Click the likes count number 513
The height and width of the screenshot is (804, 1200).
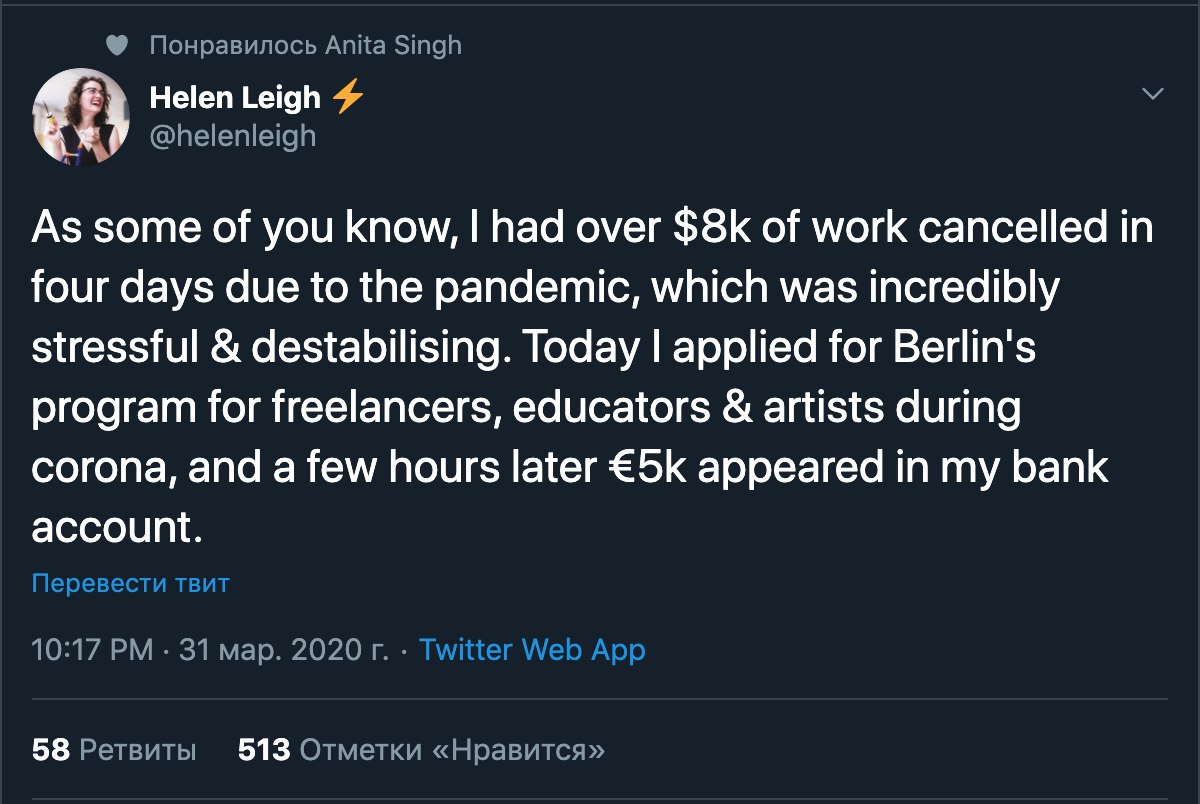pyautogui.click(x=263, y=749)
